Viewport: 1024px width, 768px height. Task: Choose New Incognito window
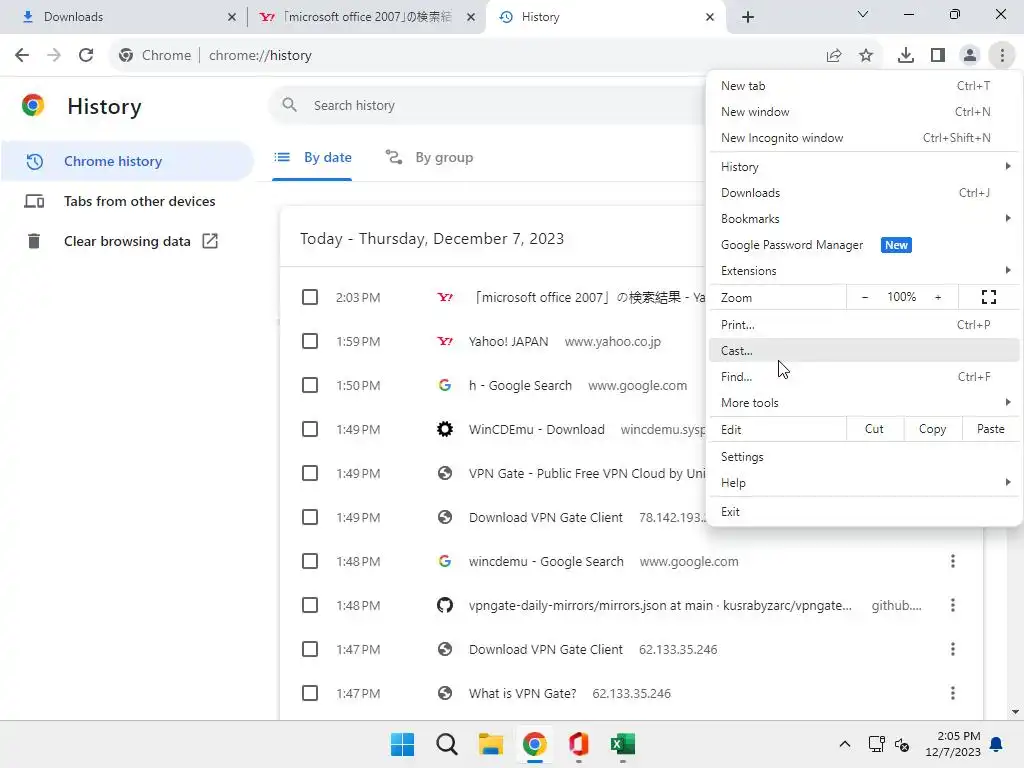coord(864,138)
